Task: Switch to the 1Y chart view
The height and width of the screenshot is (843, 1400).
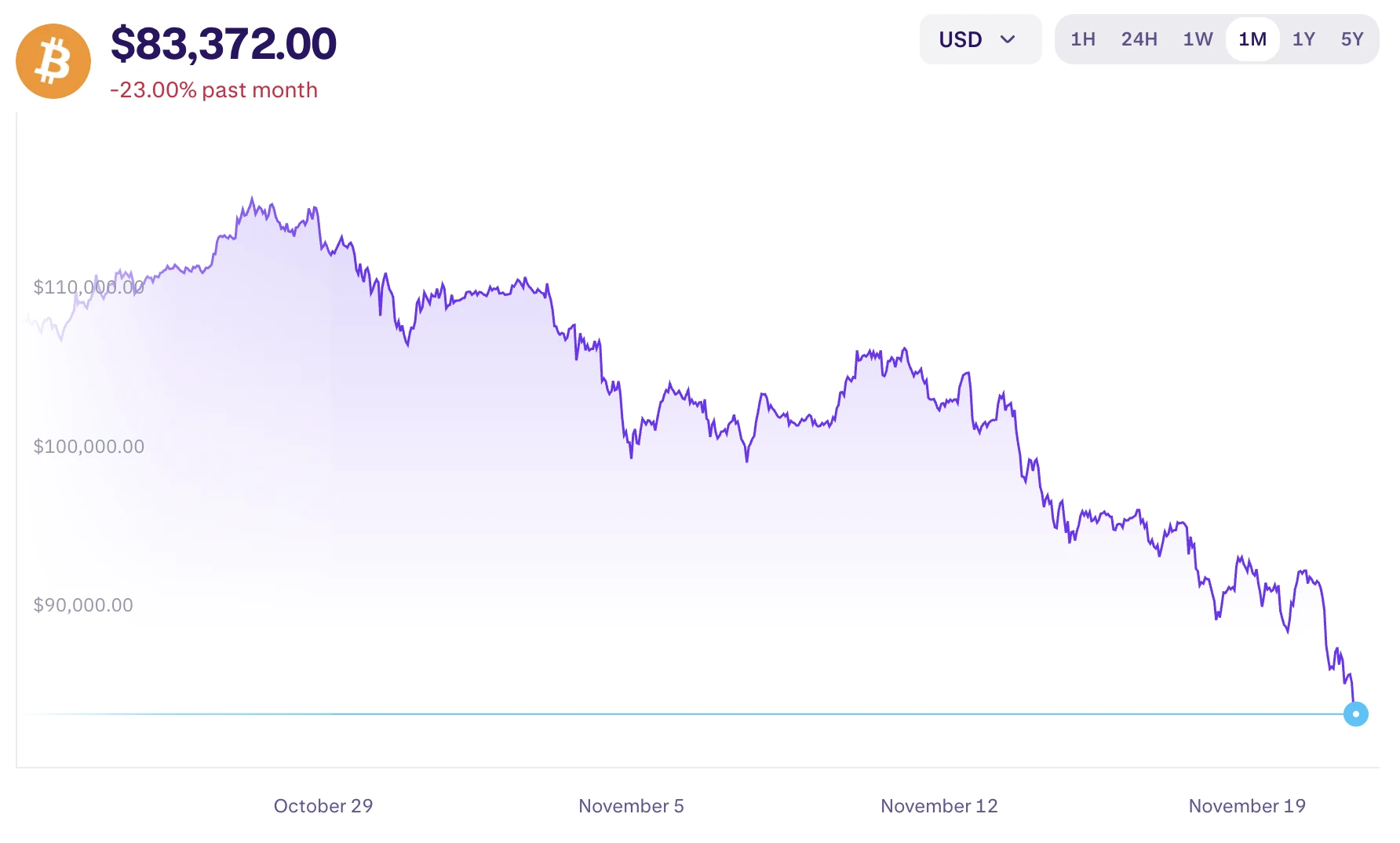Action: 1303,38
